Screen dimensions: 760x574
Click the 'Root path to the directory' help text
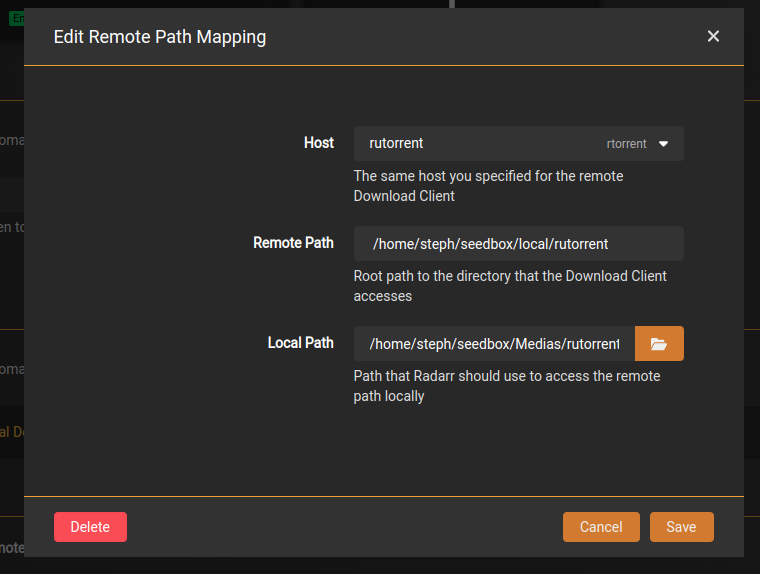pos(510,286)
